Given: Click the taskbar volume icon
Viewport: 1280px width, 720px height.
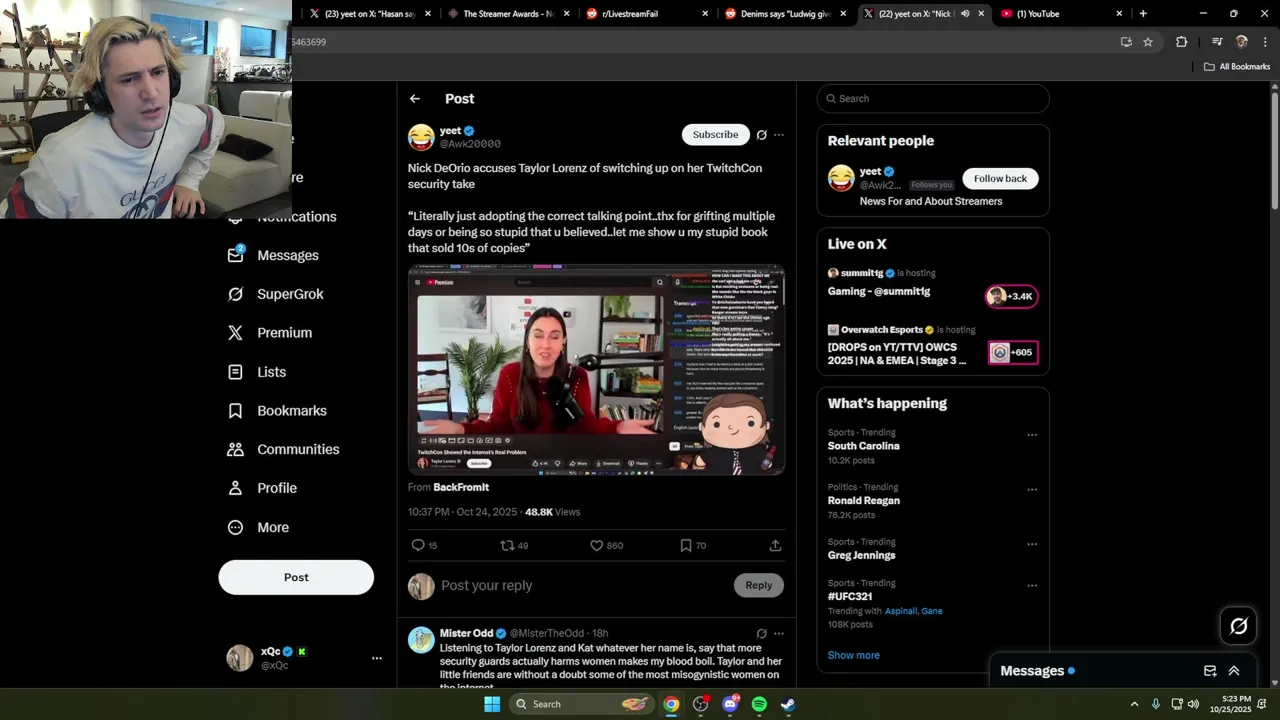Looking at the screenshot, I should click(1193, 704).
